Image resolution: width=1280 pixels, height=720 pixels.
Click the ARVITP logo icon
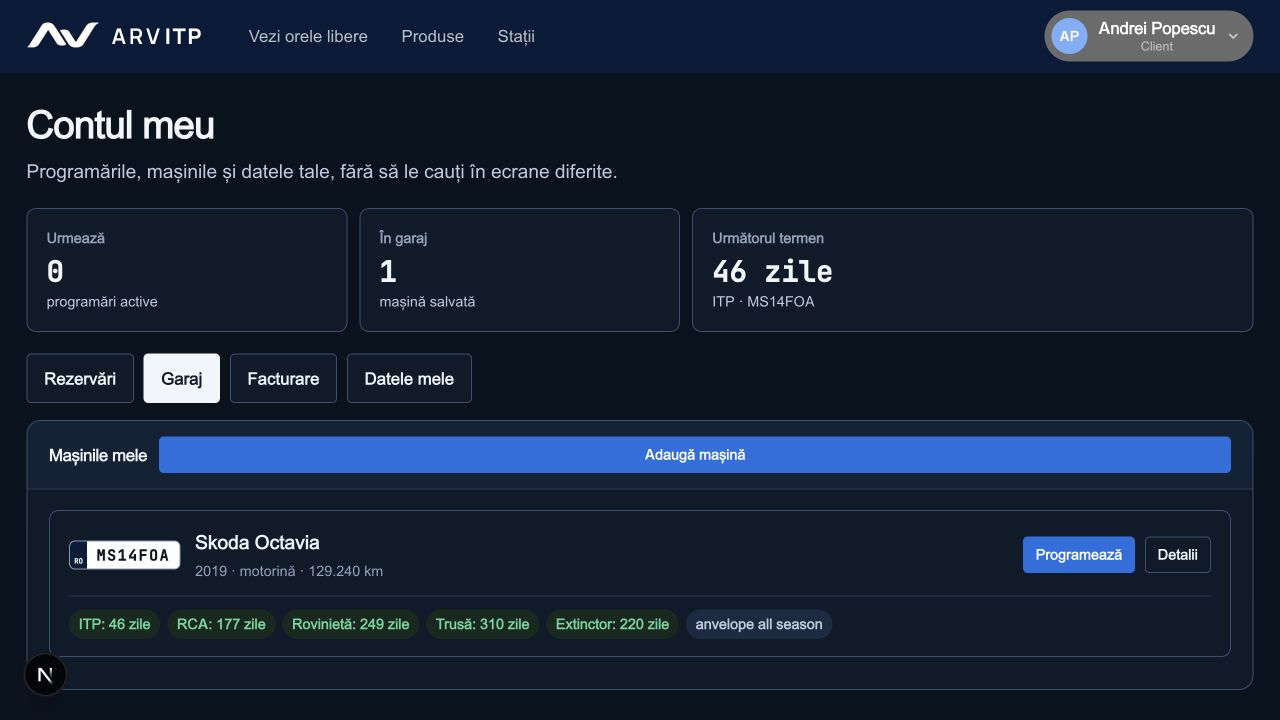(x=62, y=36)
